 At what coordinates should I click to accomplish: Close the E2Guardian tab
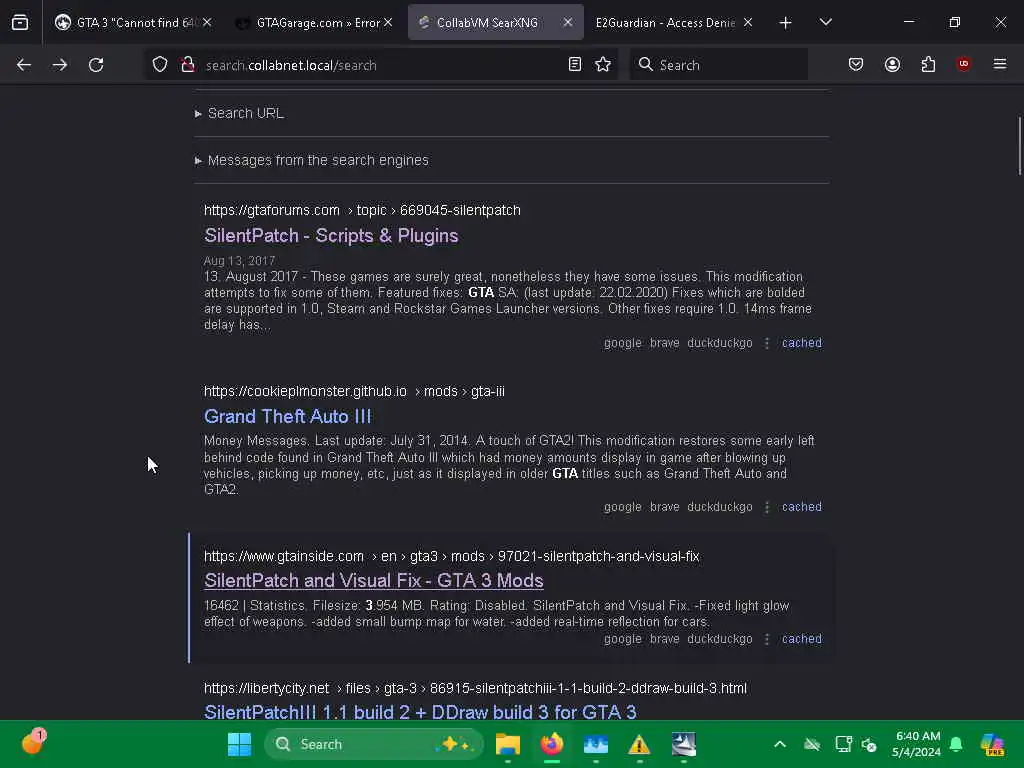point(748,23)
